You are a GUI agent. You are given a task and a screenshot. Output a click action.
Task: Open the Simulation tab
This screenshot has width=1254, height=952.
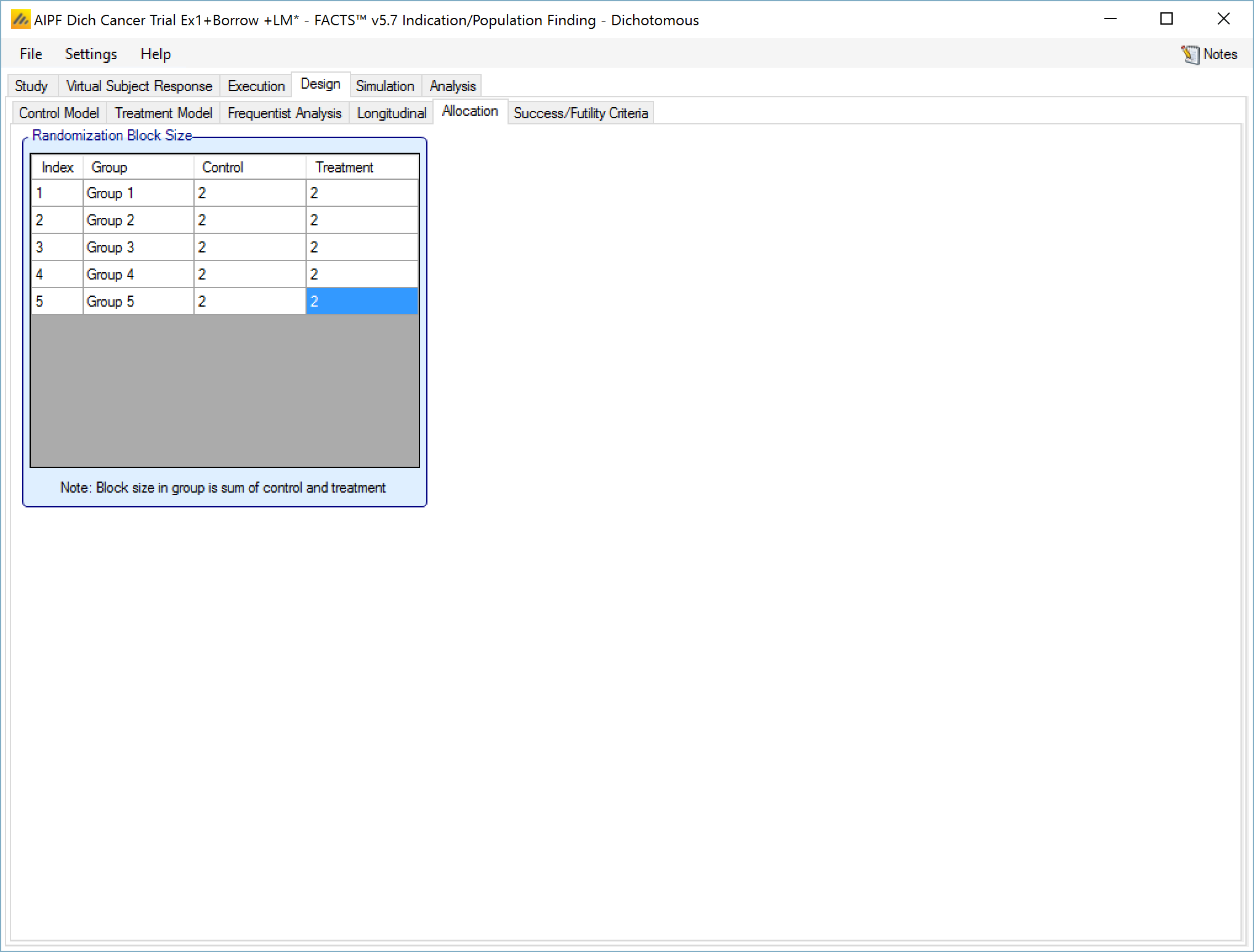point(385,86)
